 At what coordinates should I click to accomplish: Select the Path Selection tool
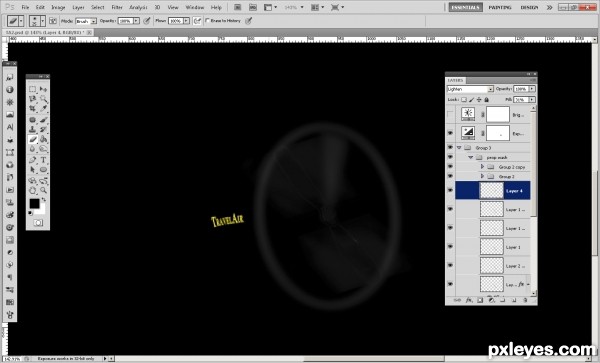(x=33, y=169)
